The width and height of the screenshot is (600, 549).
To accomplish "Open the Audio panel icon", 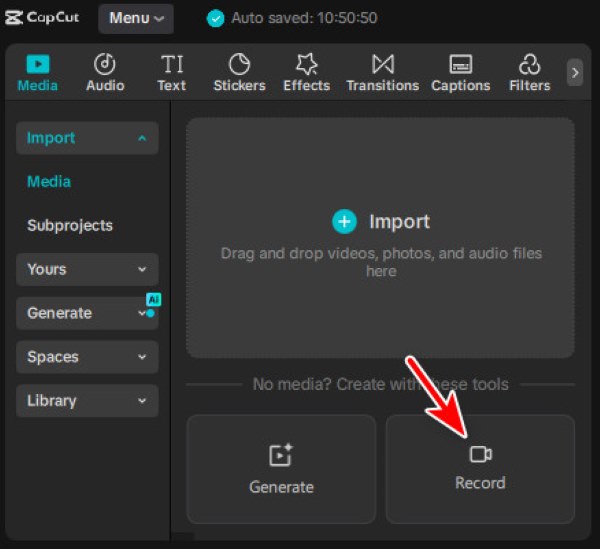I will tap(104, 64).
